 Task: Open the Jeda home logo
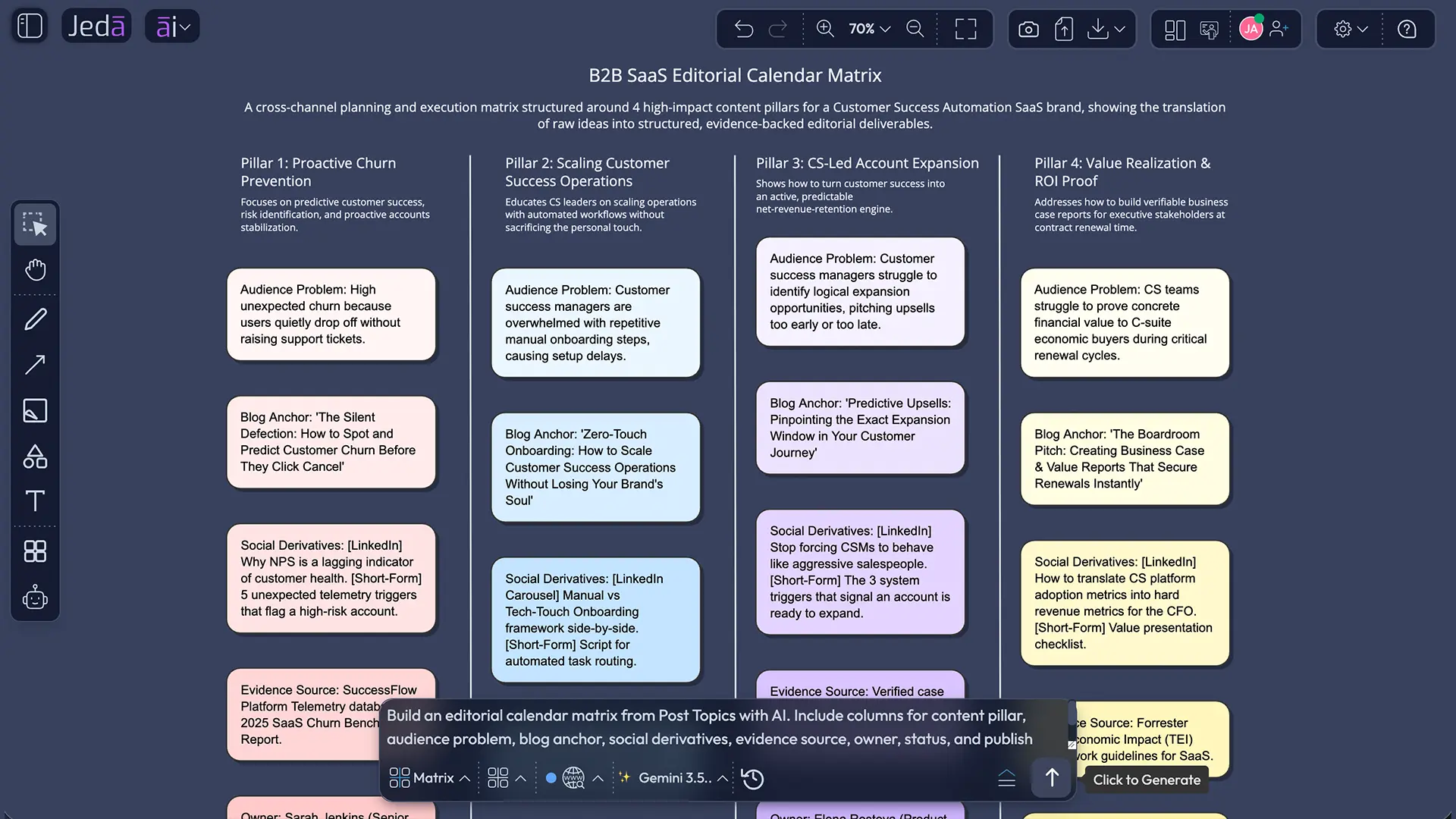pos(96,27)
